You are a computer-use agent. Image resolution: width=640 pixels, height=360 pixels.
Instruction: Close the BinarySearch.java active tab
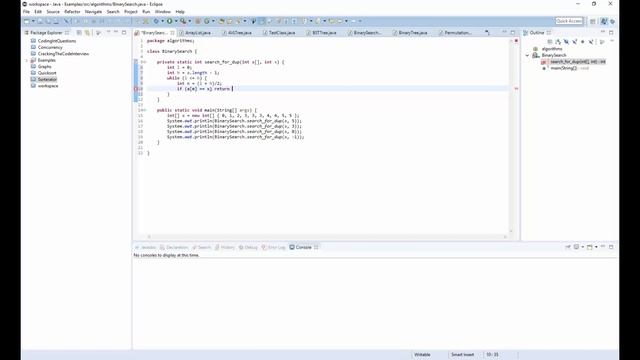click(172, 33)
